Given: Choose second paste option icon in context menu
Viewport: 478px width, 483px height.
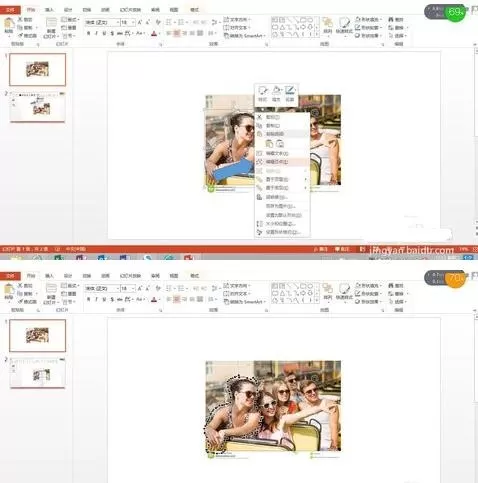Looking at the screenshot, I should point(280,144).
